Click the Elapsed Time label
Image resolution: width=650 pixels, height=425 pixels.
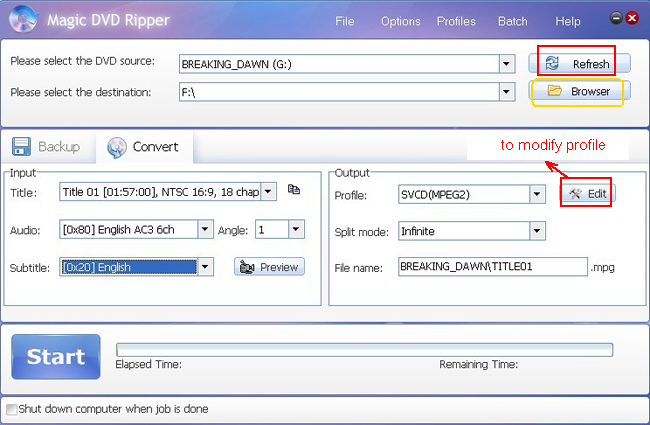[148, 364]
